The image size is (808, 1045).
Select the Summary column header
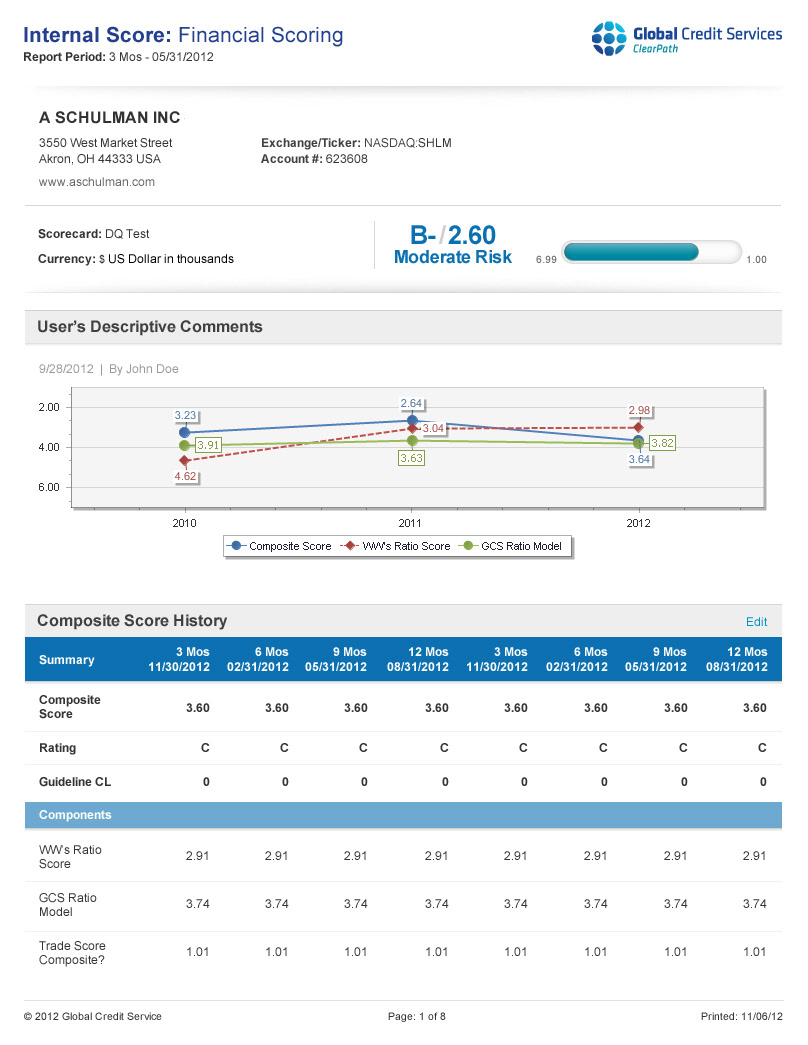(x=66, y=660)
